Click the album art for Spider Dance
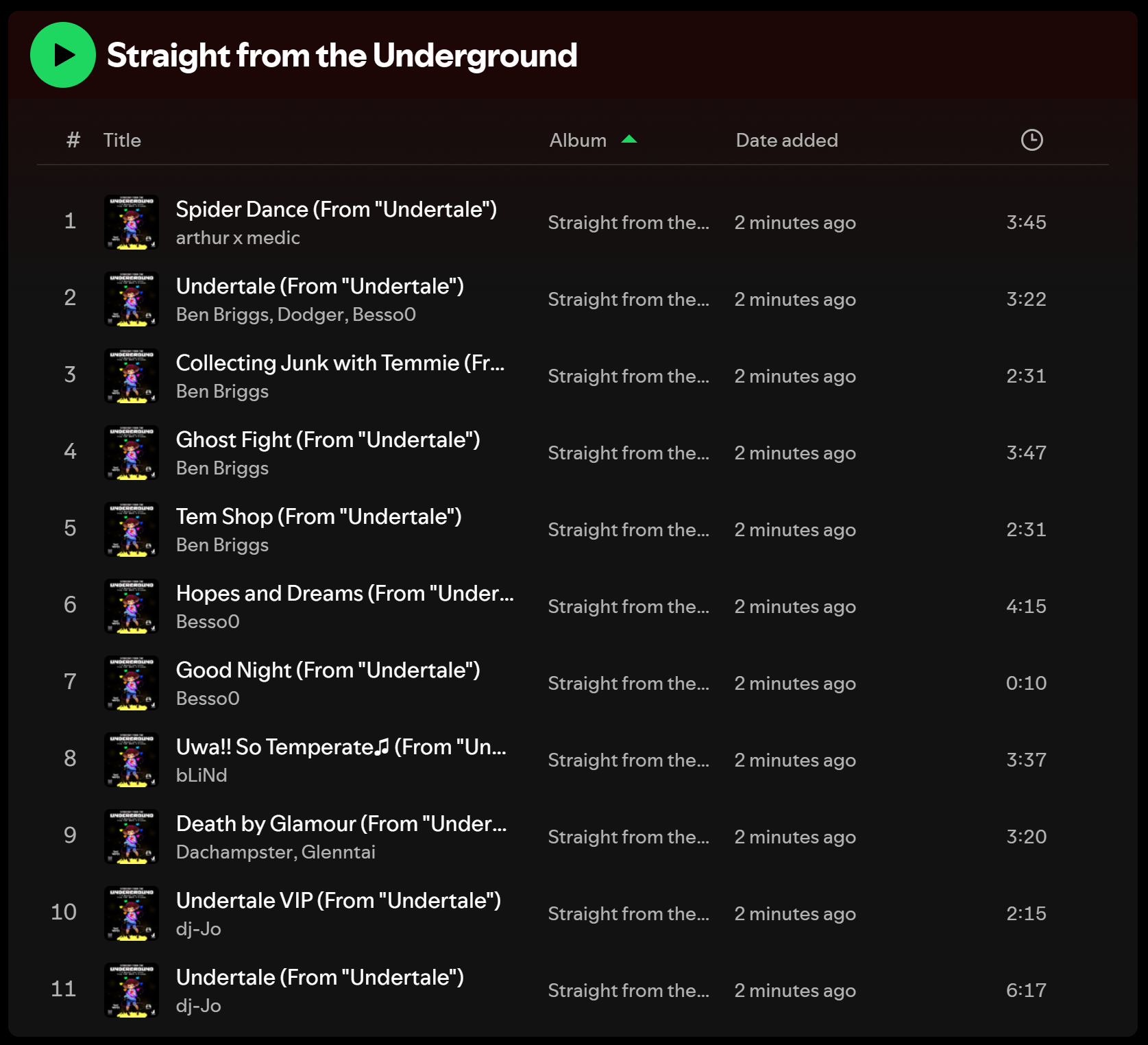The height and width of the screenshot is (1045, 1148). click(132, 221)
